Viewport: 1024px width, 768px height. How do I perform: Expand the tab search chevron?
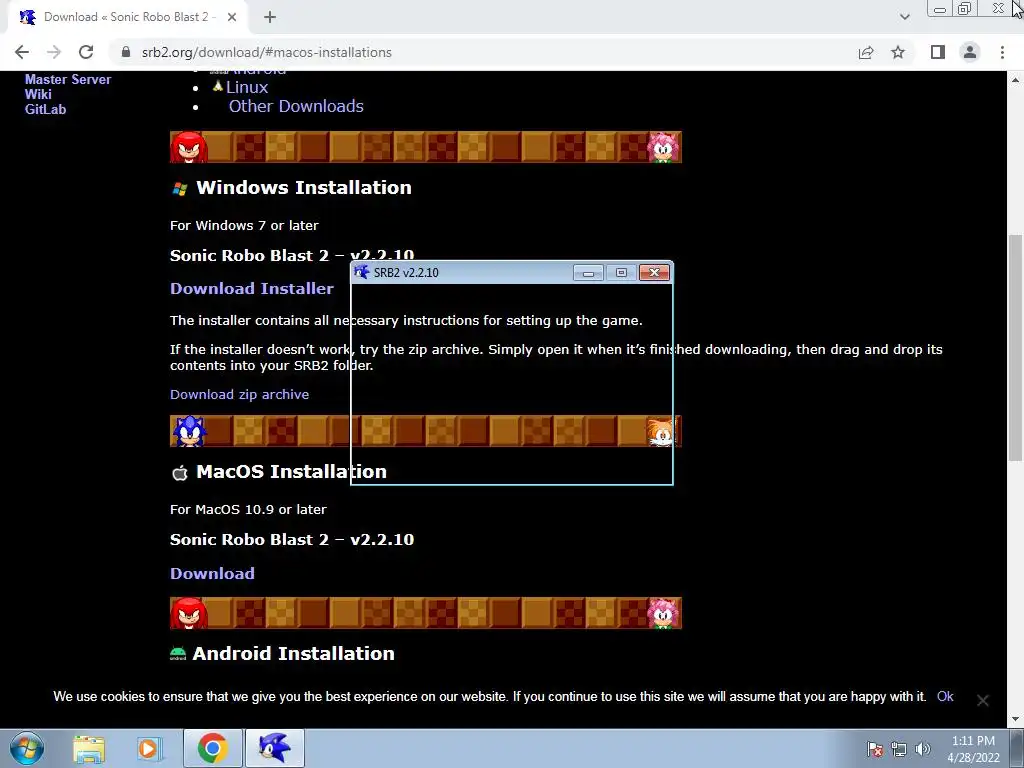click(904, 17)
